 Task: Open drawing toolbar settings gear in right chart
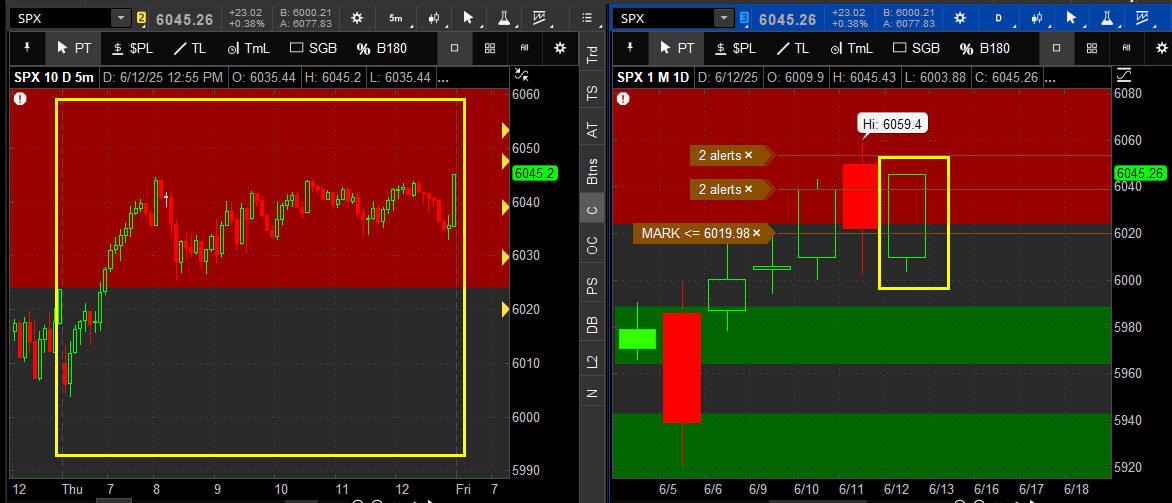pos(1162,48)
